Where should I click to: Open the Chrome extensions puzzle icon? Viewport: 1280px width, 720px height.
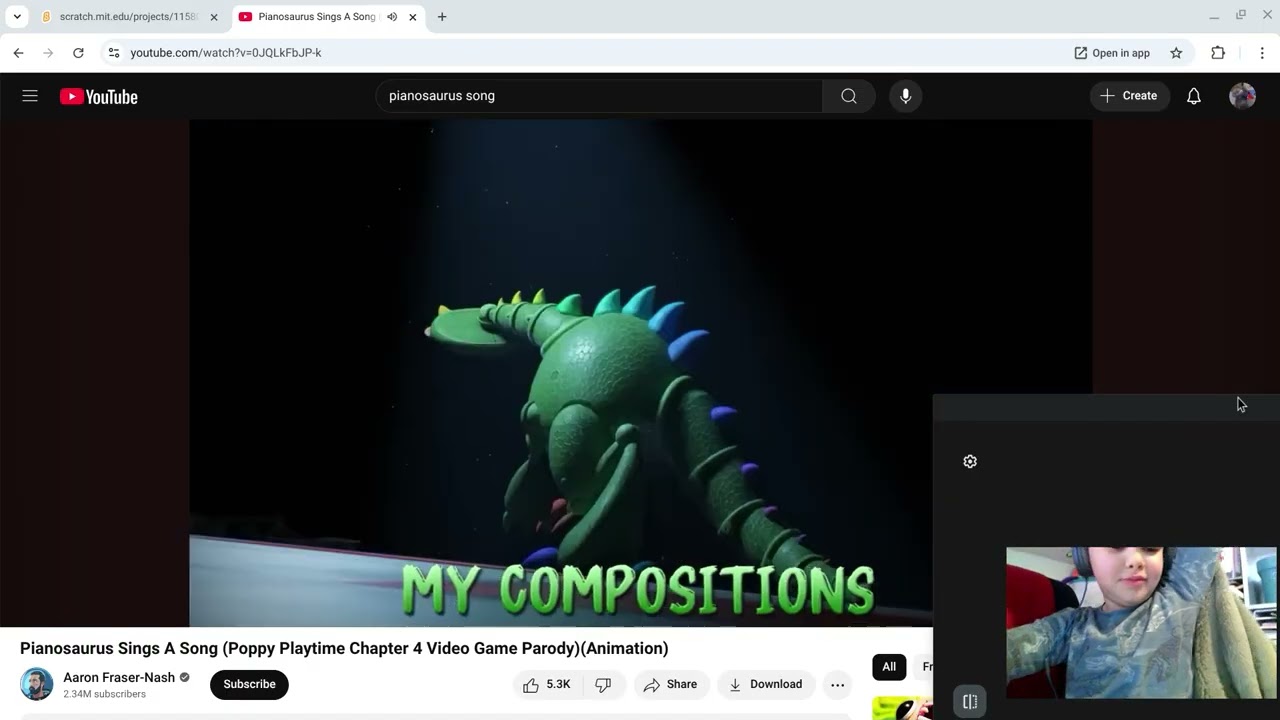point(1218,53)
